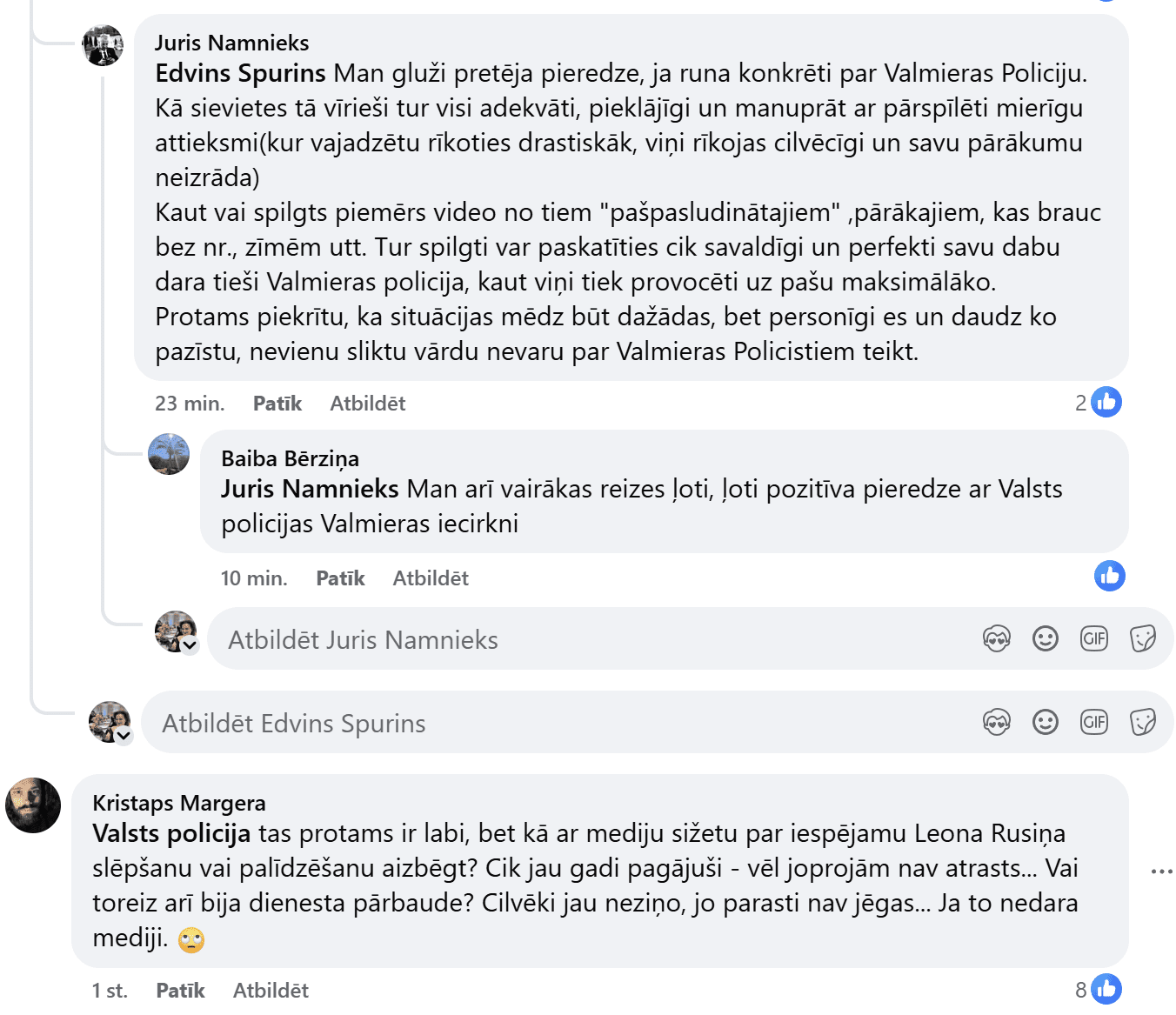This screenshot has width=1176, height=1015.
Task: Open sticker picker in Edvins Spurins reply box
Action: (1143, 723)
